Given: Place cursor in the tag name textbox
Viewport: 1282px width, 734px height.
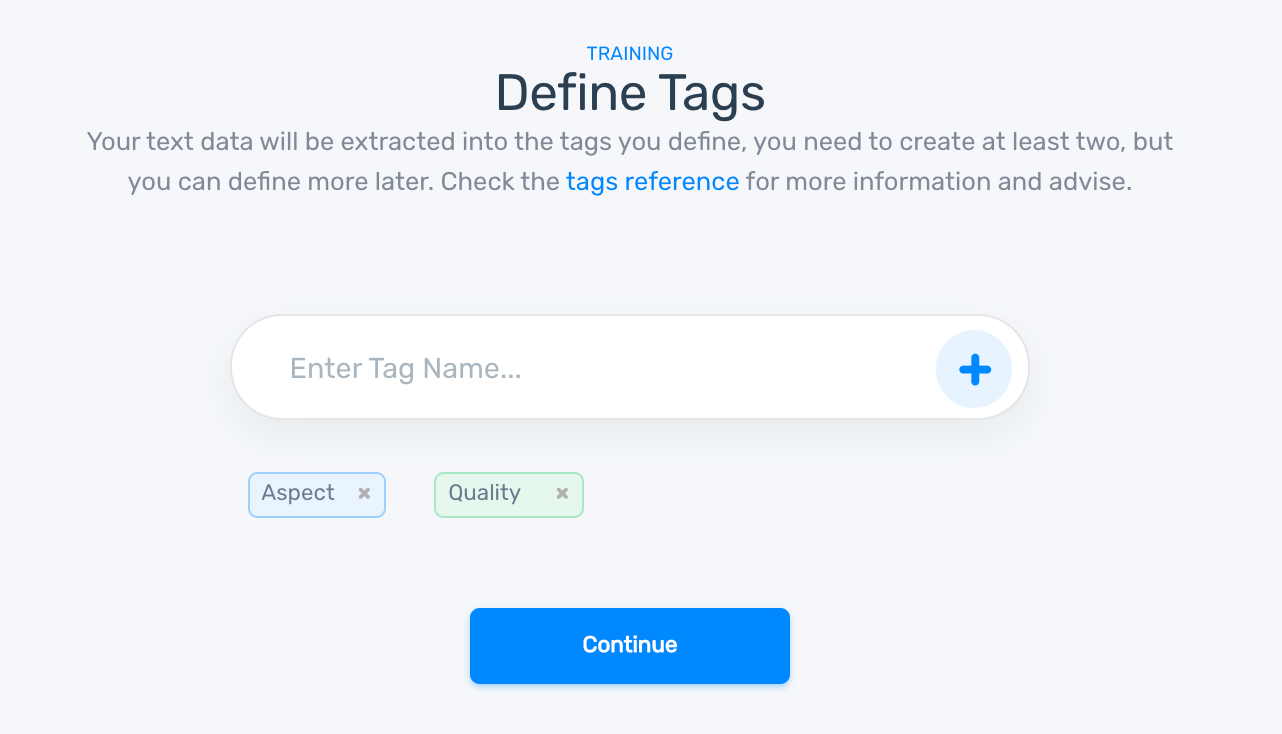Looking at the screenshot, I should 600,369.
